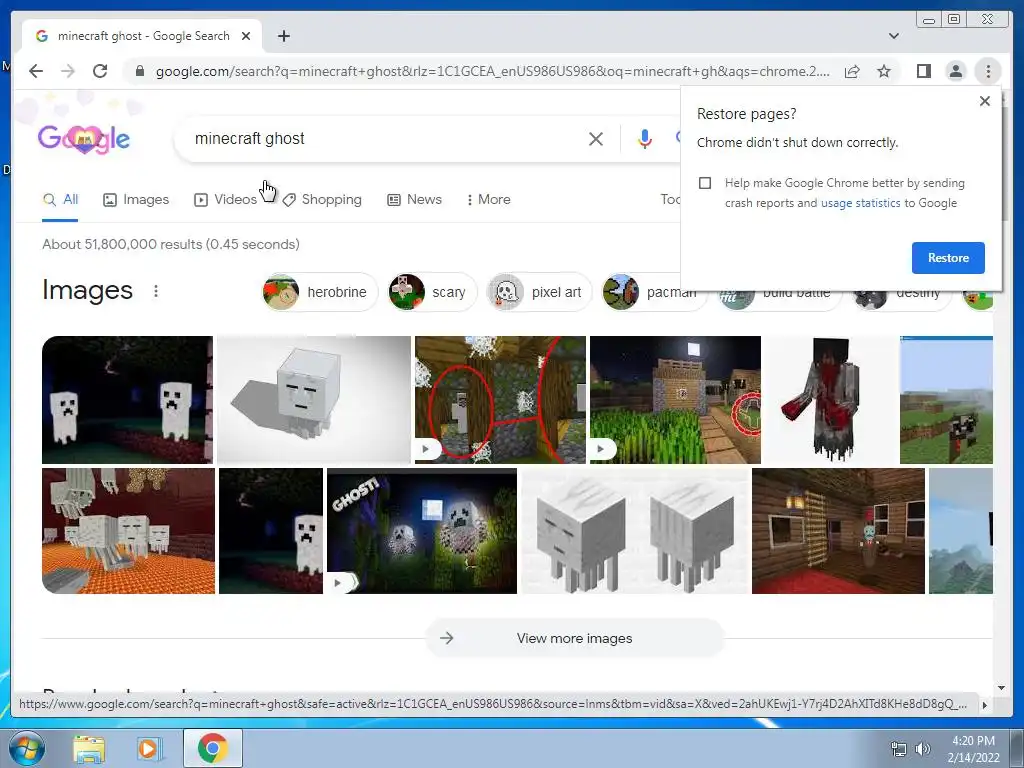
Task: Click the forward navigation arrow
Action: point(68,71)
